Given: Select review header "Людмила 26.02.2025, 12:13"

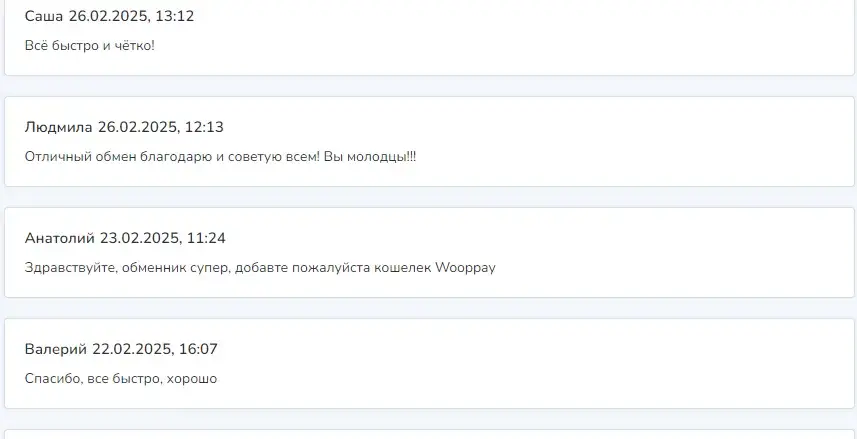Looking at the screenshot, I should coord(124,127).
